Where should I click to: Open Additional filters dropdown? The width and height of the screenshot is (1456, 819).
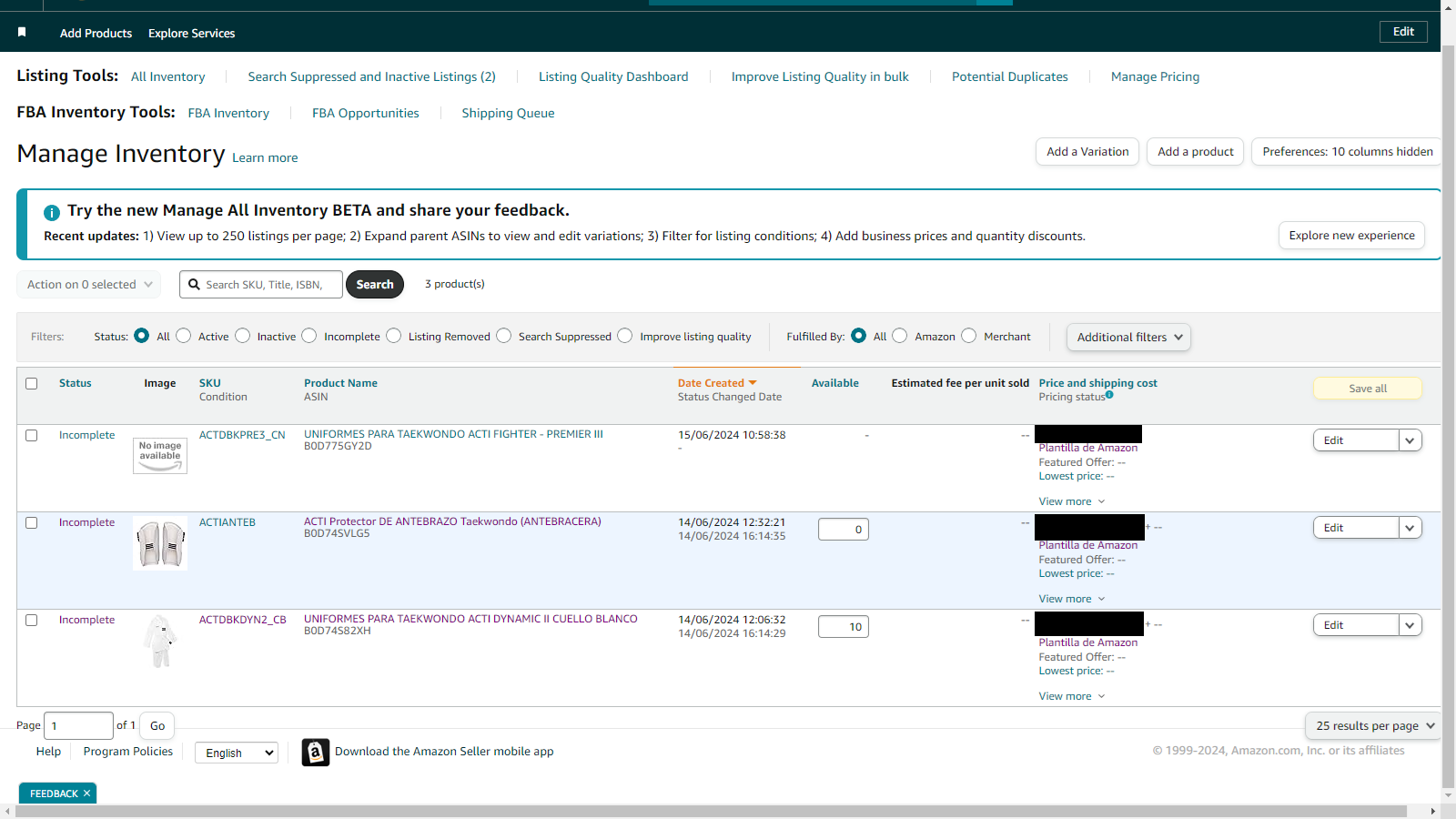(1128, 337)
